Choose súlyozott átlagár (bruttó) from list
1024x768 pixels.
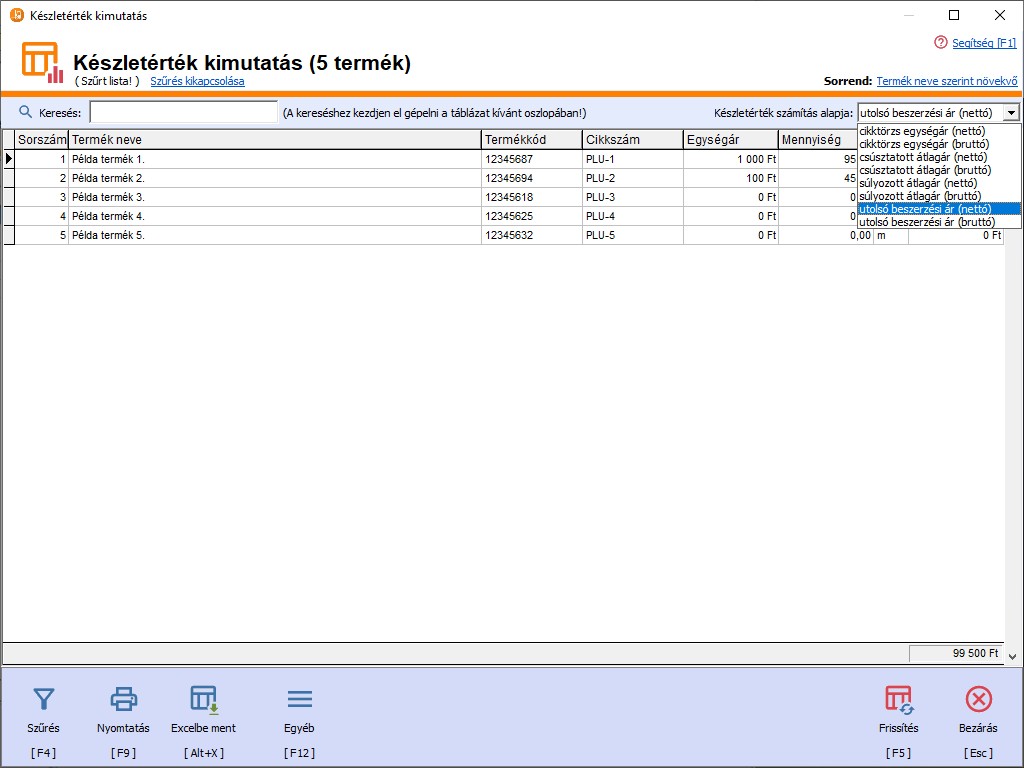point(920,196)
